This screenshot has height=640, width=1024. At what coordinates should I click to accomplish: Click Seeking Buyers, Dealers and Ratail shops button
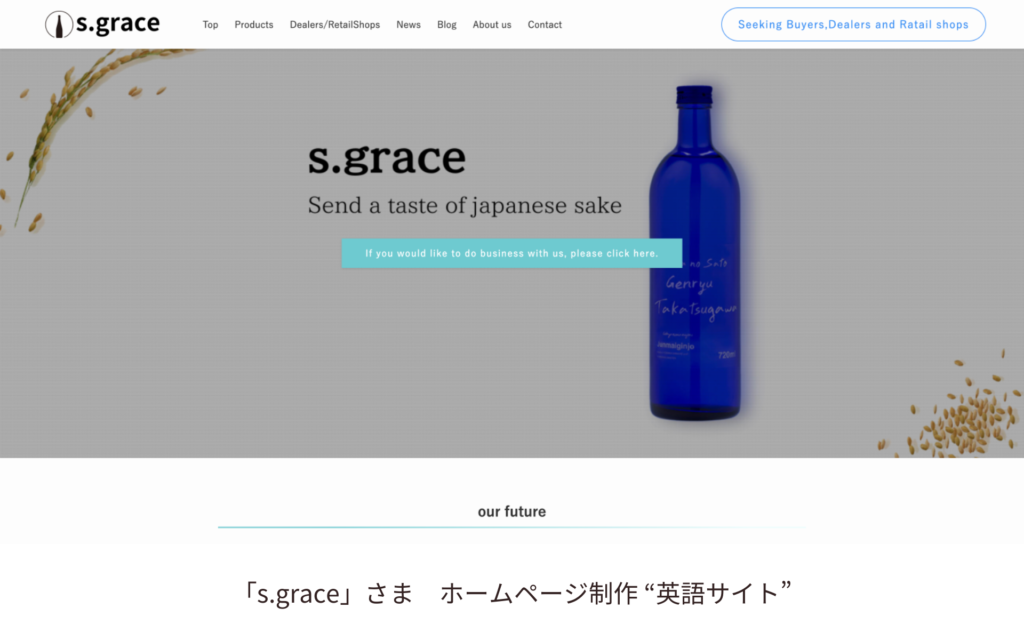(853, 25)
